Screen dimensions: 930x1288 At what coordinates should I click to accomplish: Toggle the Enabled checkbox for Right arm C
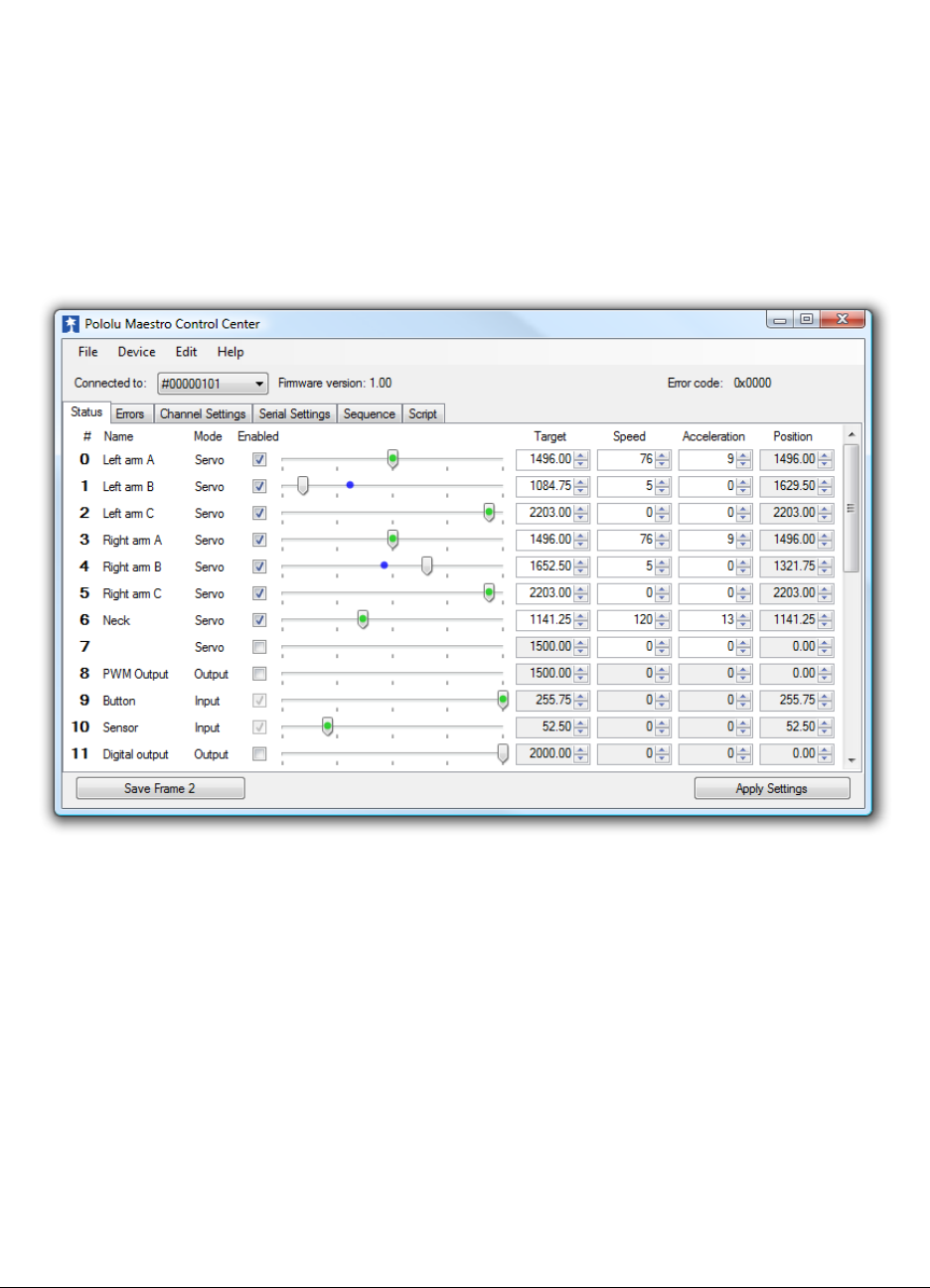tap(259, 594)
